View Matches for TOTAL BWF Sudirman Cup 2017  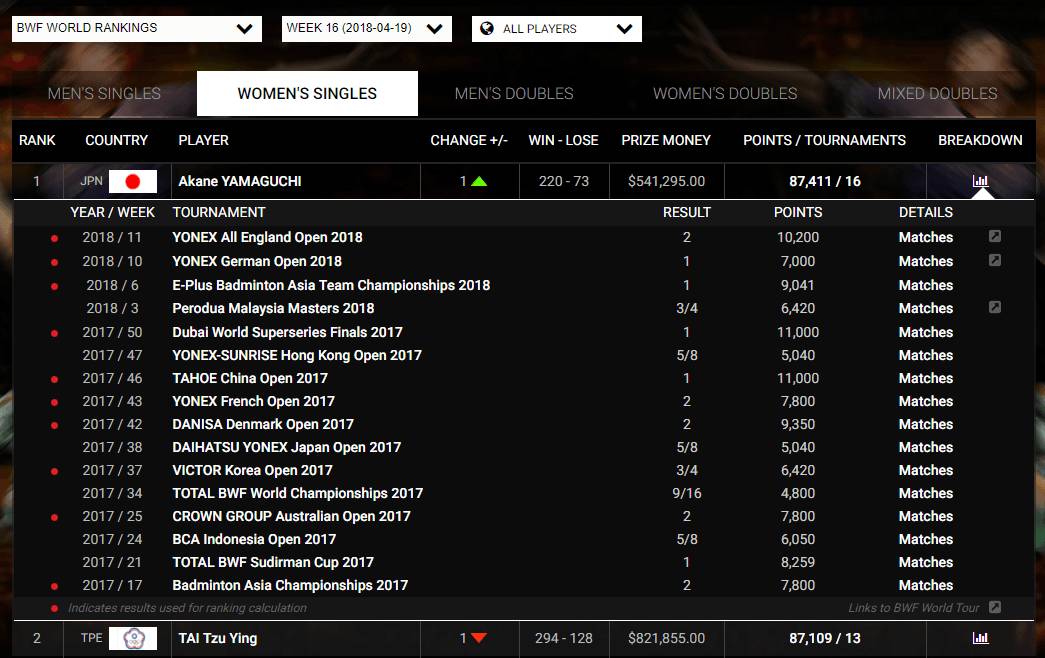point(926,562)
